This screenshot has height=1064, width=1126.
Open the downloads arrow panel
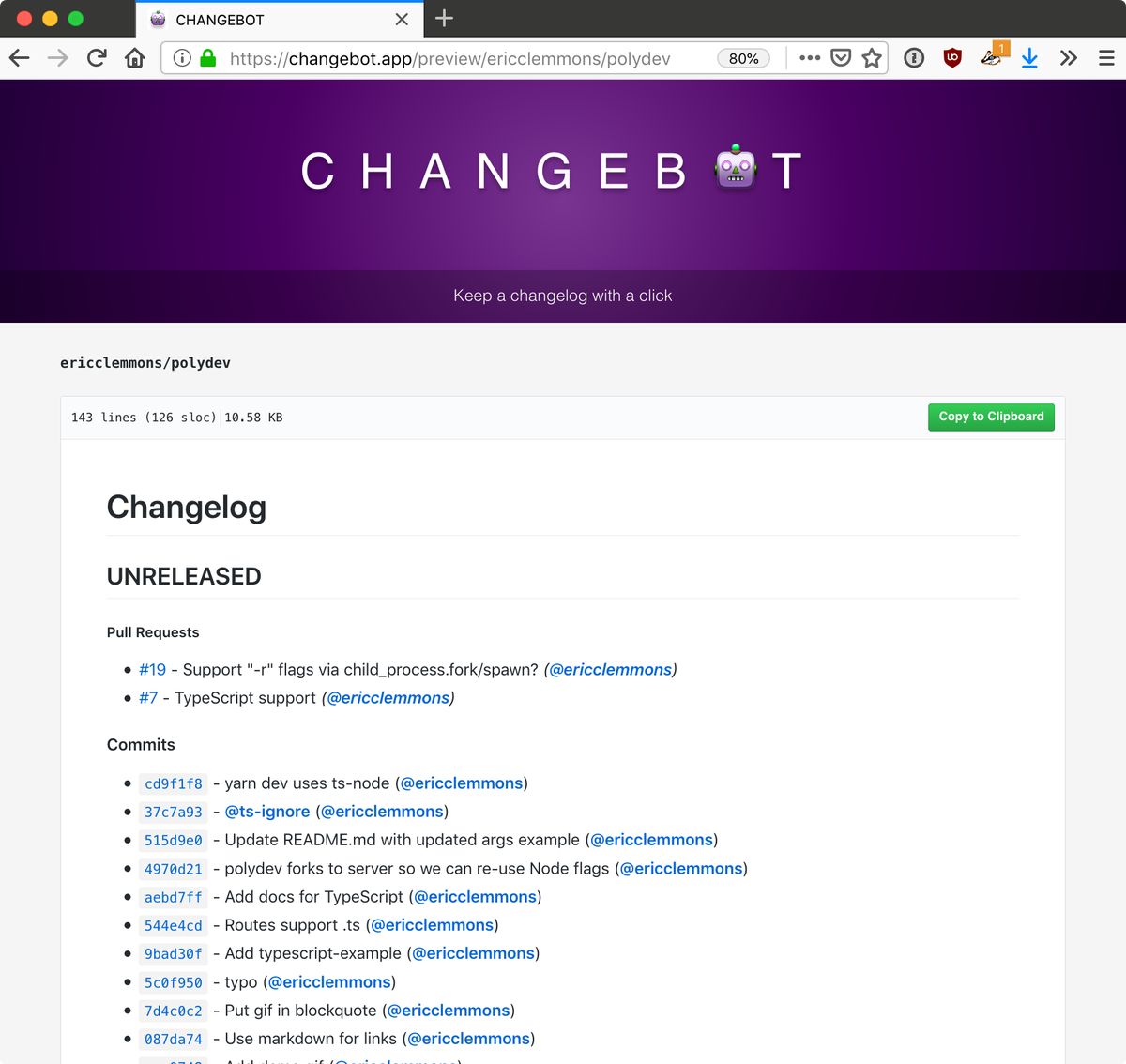point(1029,58)
